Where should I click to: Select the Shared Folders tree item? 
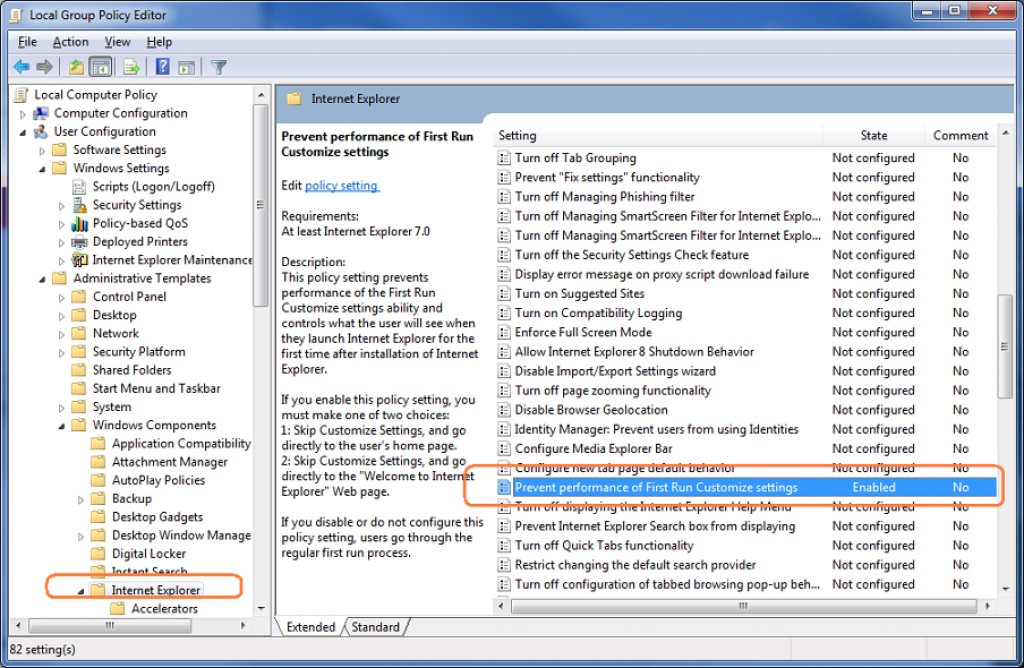[x=132, y=370]
